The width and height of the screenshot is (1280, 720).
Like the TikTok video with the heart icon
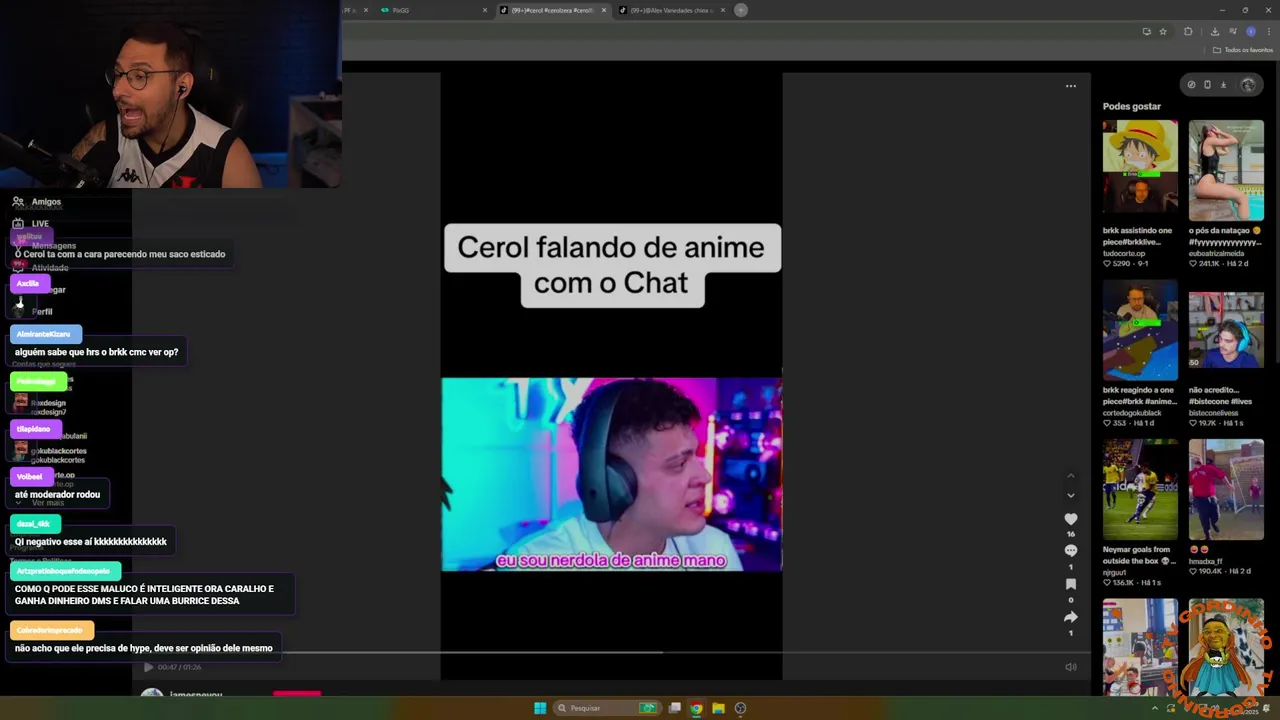[1071, 519]
